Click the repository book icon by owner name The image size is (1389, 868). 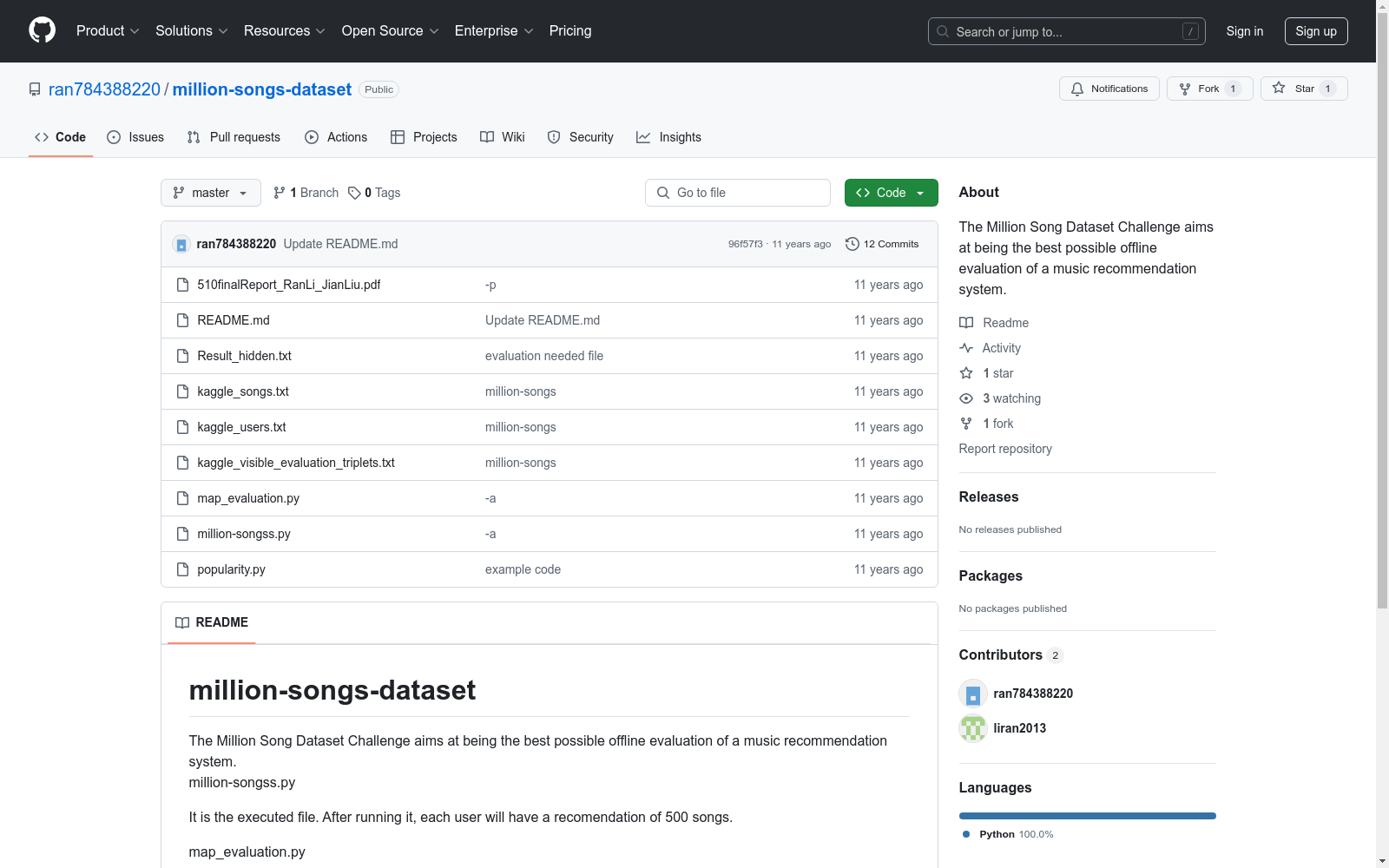point(35,89)
